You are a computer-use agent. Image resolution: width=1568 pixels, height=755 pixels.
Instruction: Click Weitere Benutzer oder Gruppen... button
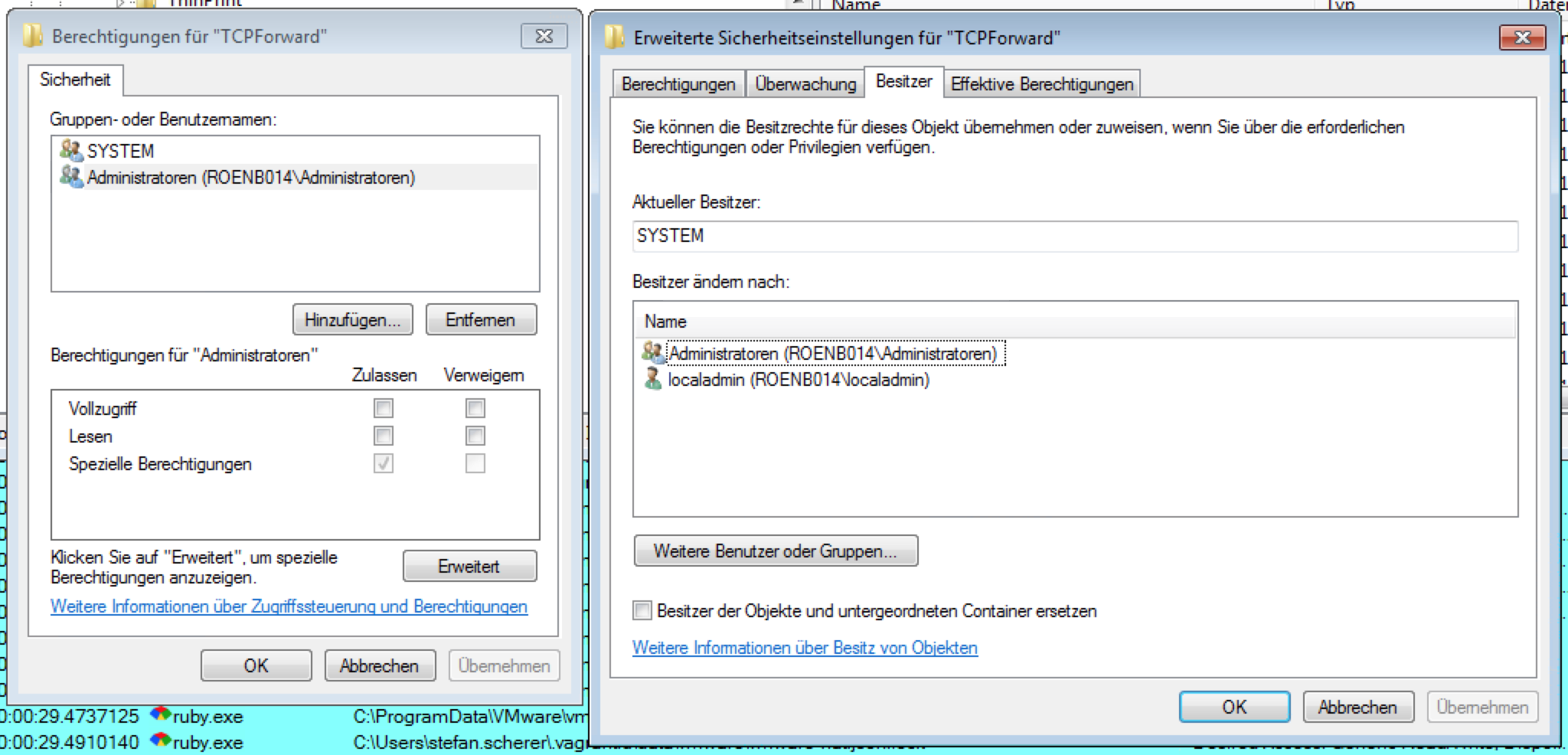(776, 551)
